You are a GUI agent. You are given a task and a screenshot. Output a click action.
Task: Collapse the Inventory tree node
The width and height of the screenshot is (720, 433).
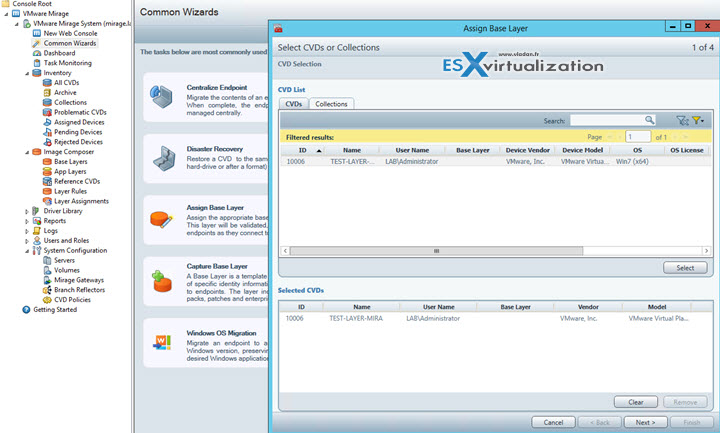pyautogui.click(x=27, y=73)
